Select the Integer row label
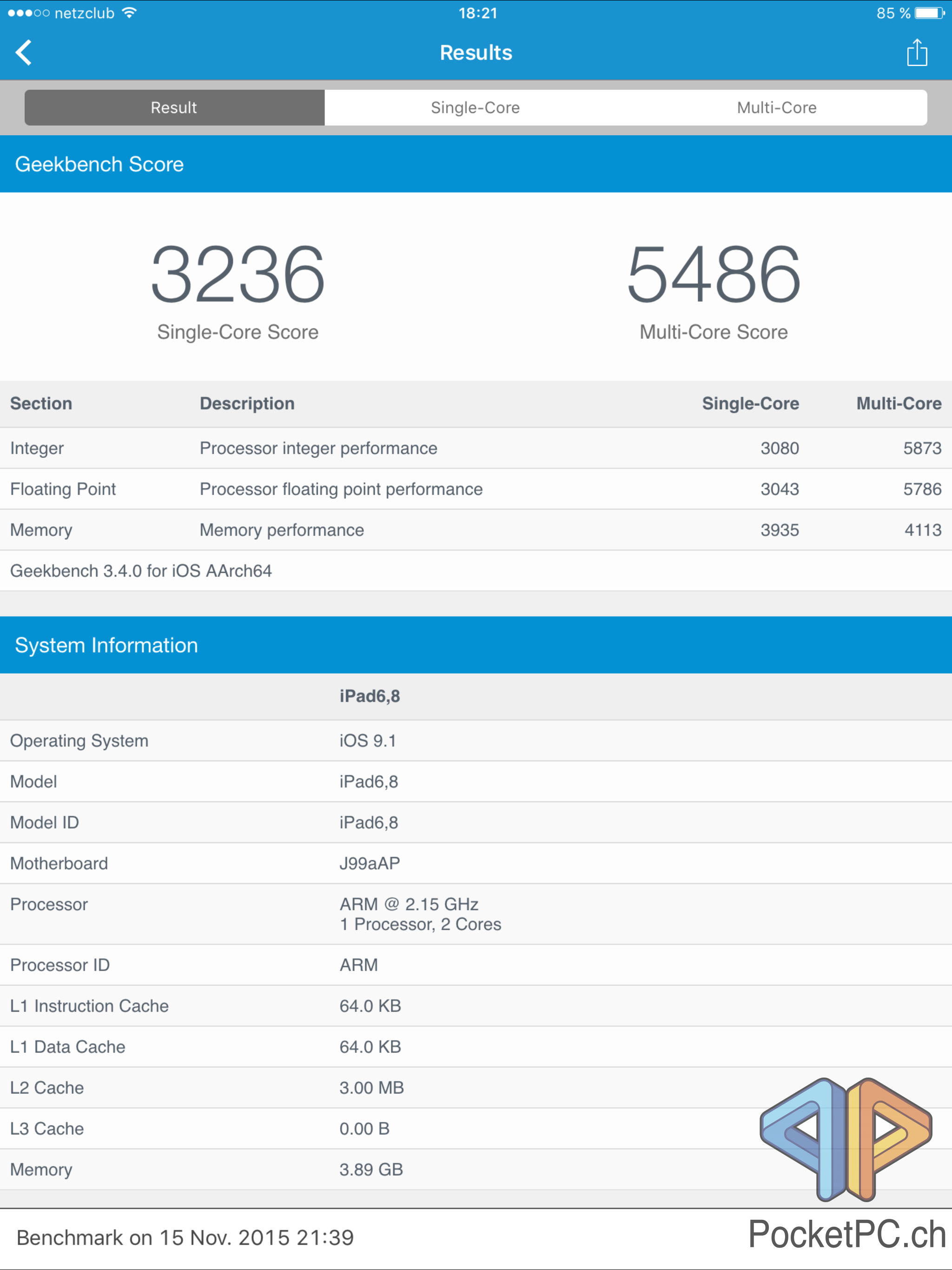The width and height of the screenshot is (952, 1270). point(37,448)
